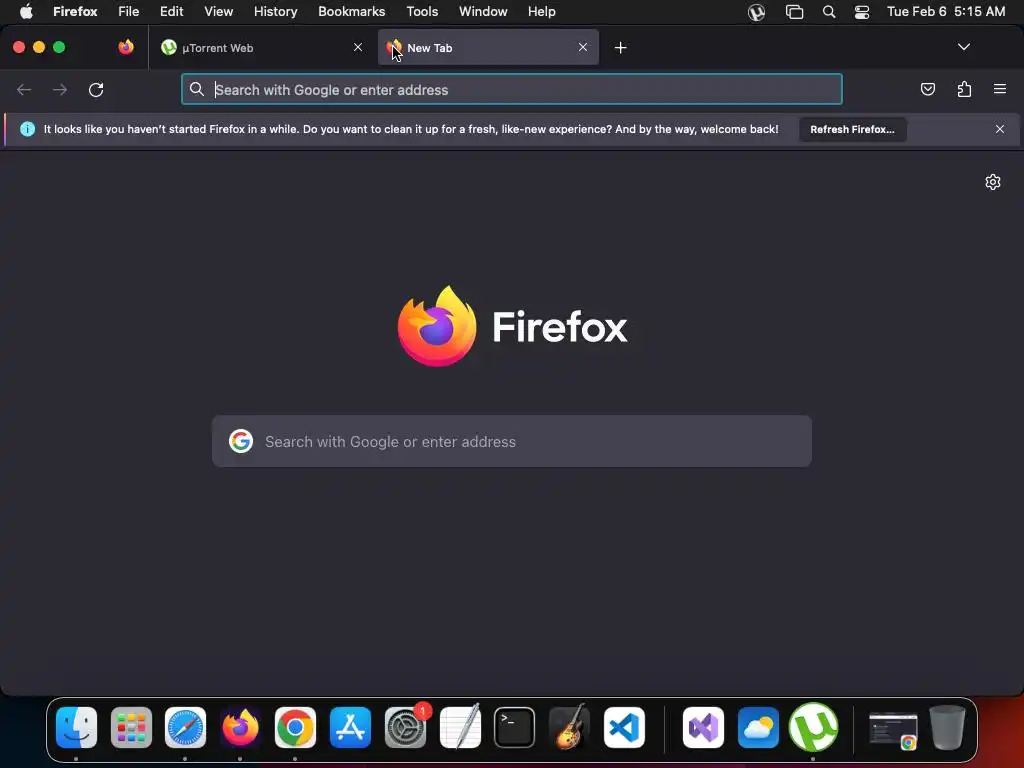This screenshot has height=768, width=1024.
Task: Open the Bookmarks menu
Action: pos(351,12)
